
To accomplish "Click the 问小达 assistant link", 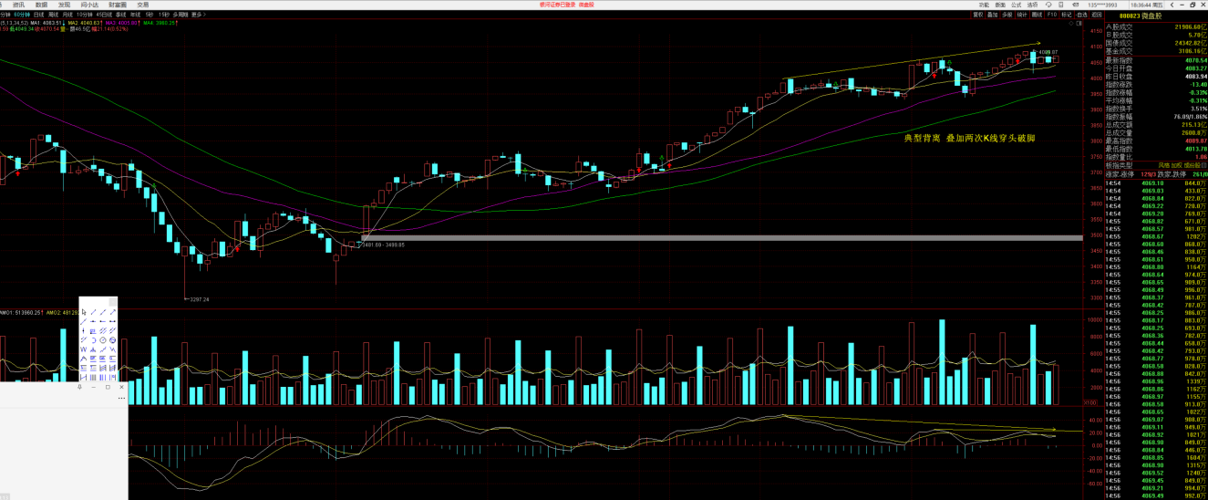I will pos(89,5).
